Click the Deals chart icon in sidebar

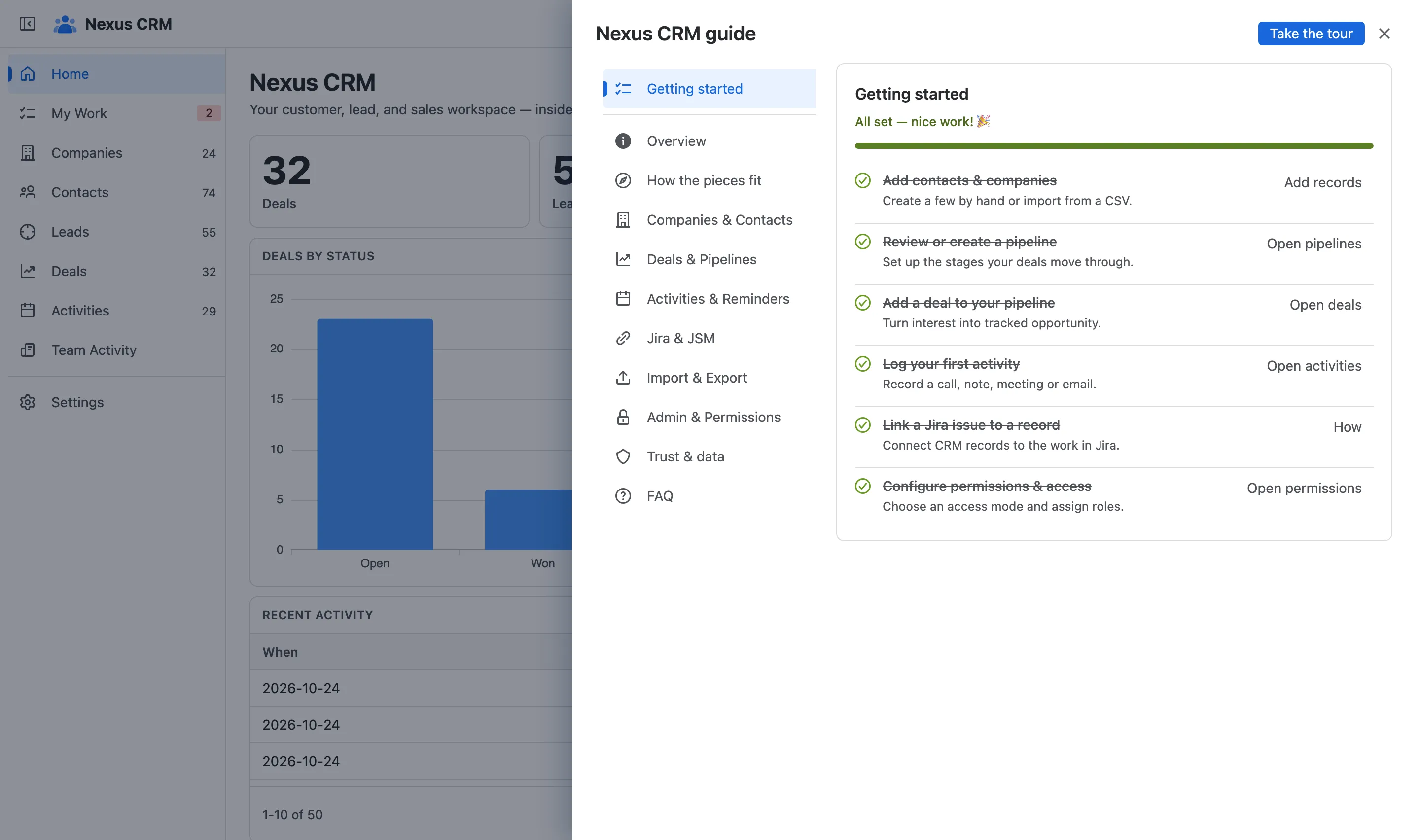pos(27,271)
